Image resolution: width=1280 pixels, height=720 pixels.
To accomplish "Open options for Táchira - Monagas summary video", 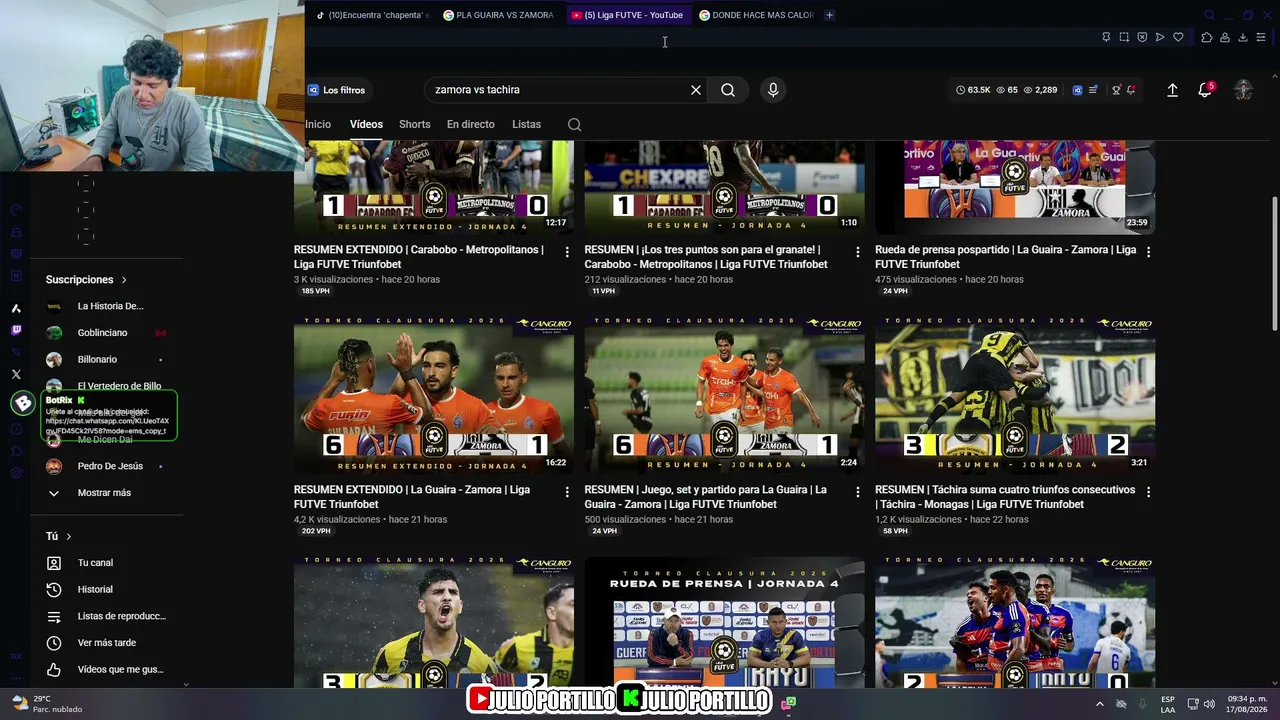I will pyautogui.click(x=1148, y=492).
